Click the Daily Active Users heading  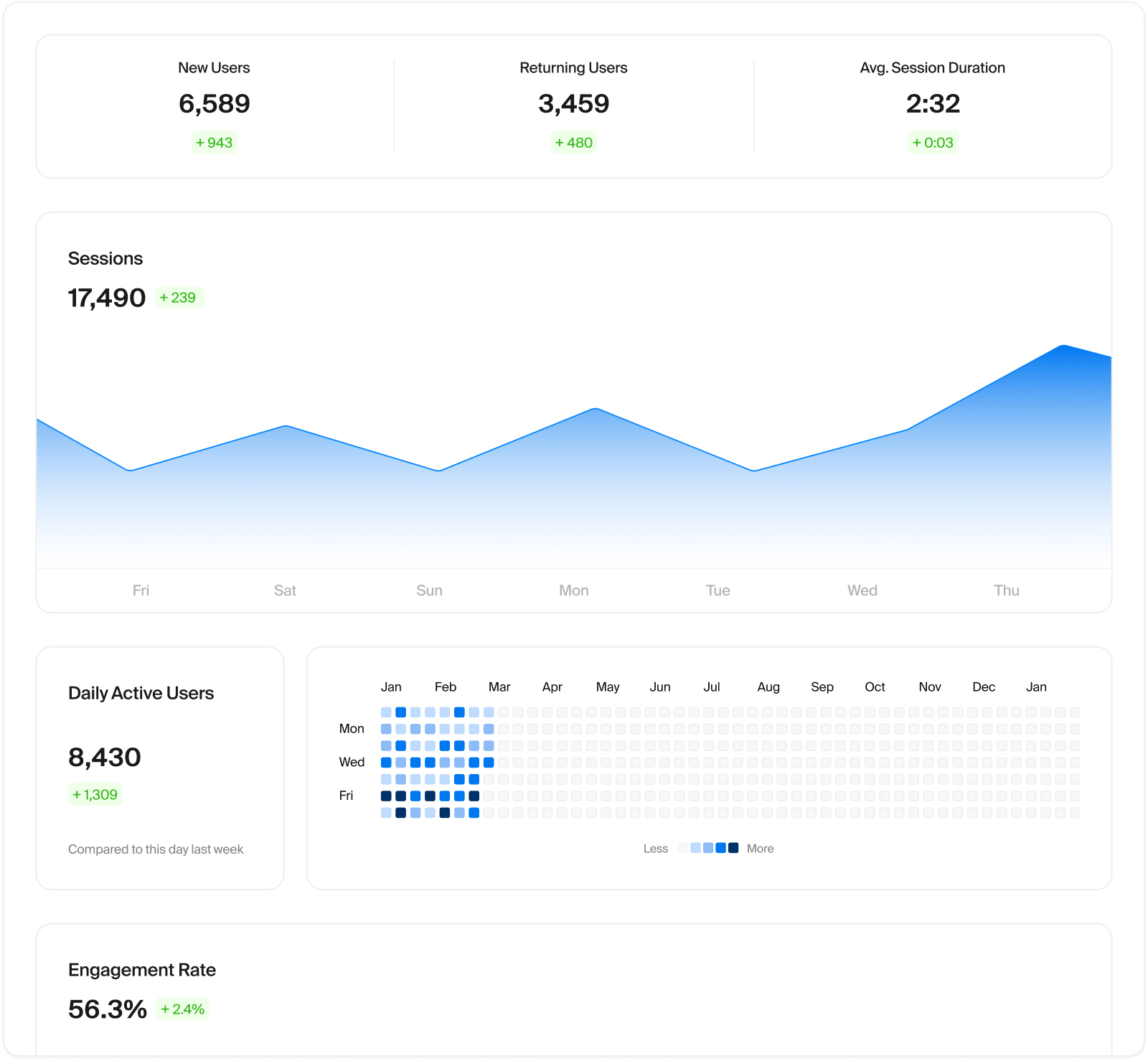pyautogui.click(x=141, y=694)
